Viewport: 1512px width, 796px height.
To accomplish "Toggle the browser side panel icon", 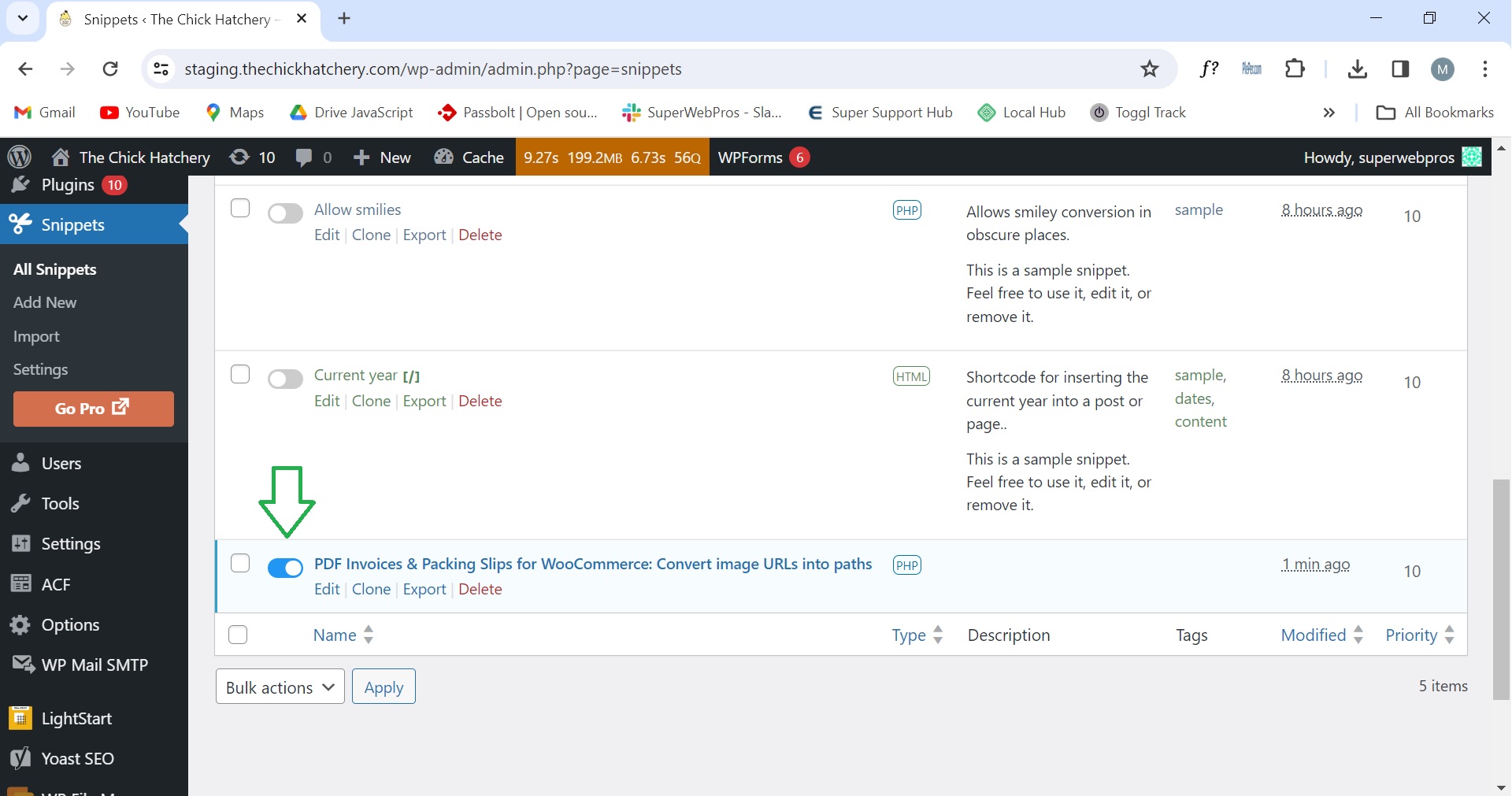I will point(1400,69).
